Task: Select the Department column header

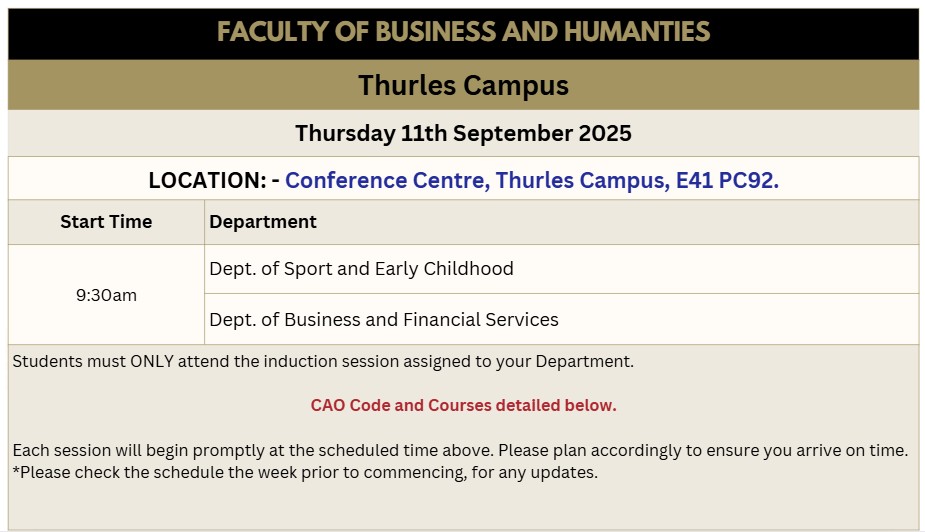Action: tap(263, 222)
